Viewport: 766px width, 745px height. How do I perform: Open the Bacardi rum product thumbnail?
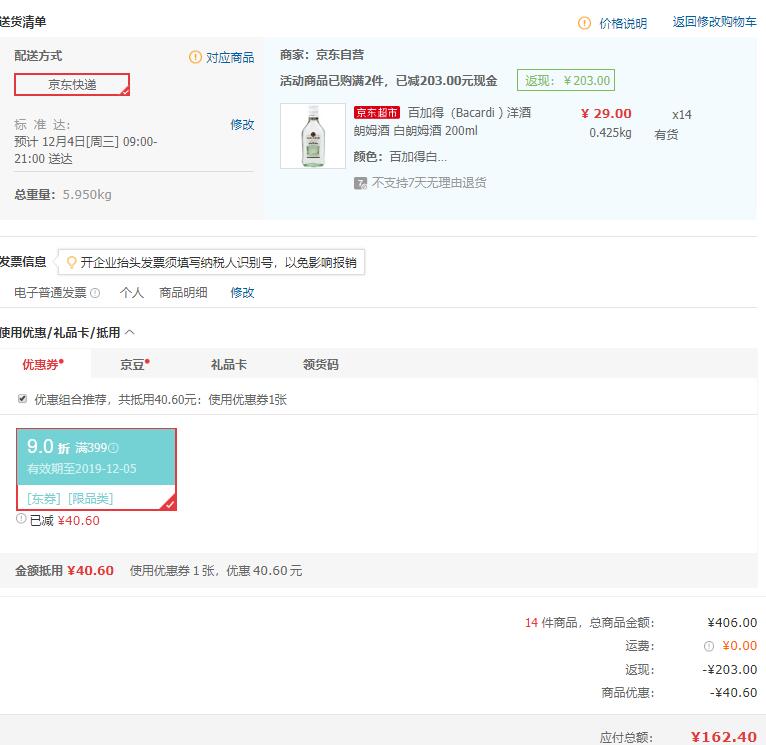point(313,136)
